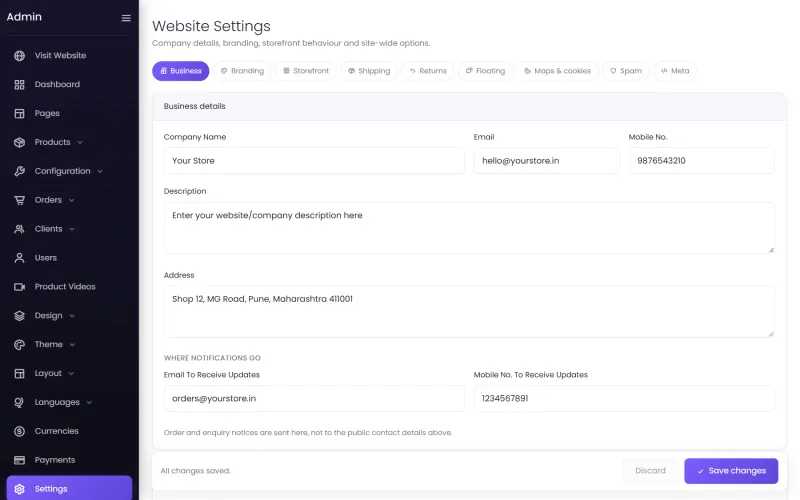Click the Theme palette icon
The image size is (800, 500).
click(19, 345)
